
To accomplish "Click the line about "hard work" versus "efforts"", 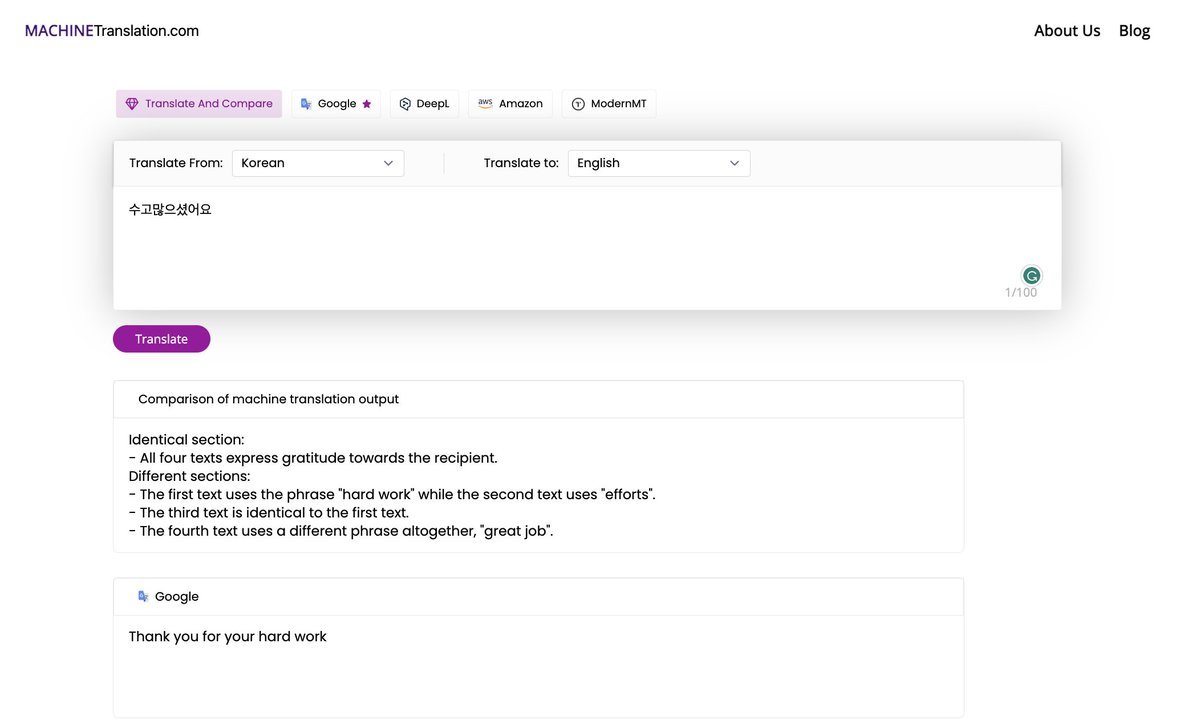I will (392, 494).
